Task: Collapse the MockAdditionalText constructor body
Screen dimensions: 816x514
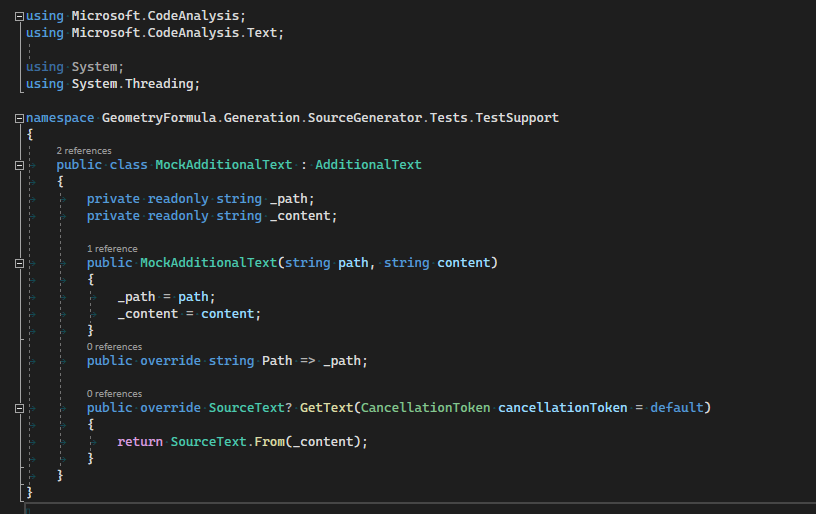Action: coord(19,263)
